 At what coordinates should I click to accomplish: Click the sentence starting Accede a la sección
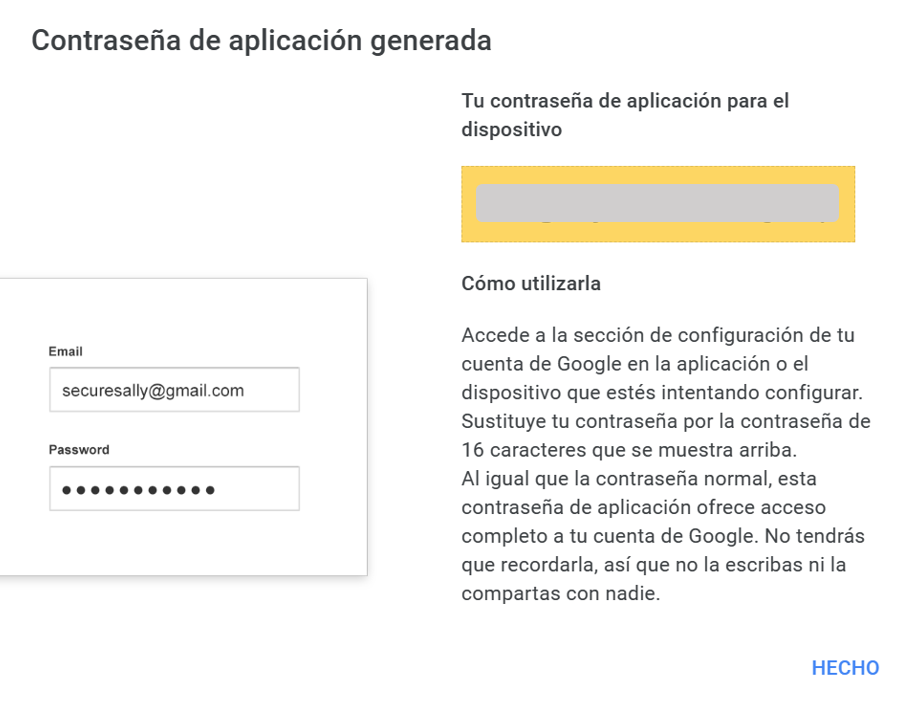(x=662, y=364)
